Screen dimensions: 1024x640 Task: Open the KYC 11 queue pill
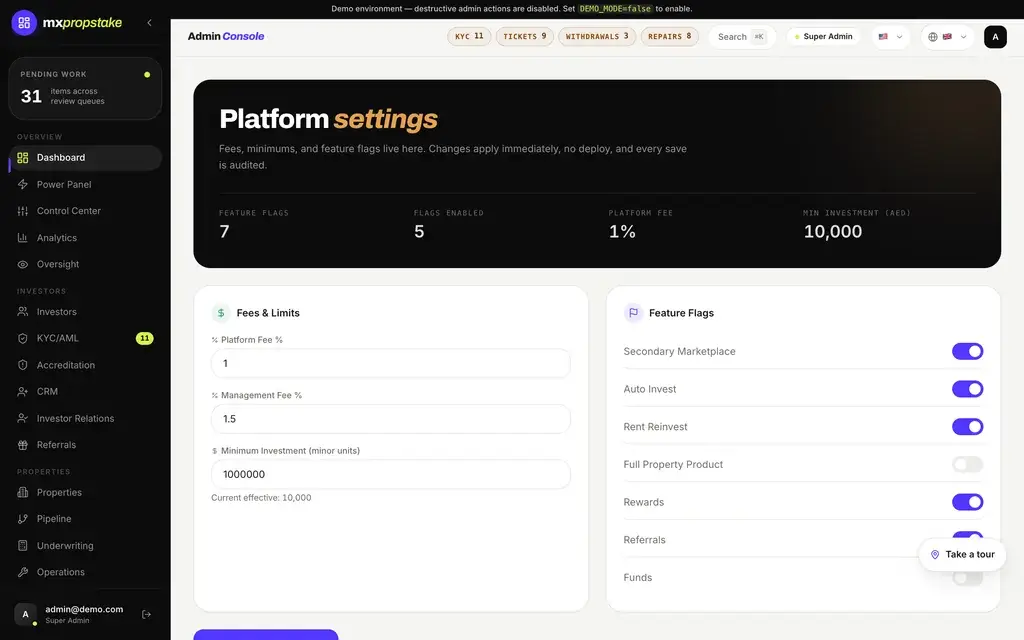(x=469, y=37)
